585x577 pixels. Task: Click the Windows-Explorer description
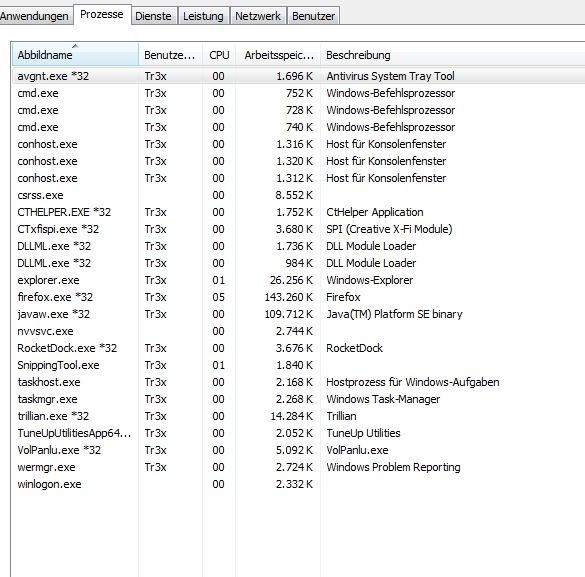point(369,280)
